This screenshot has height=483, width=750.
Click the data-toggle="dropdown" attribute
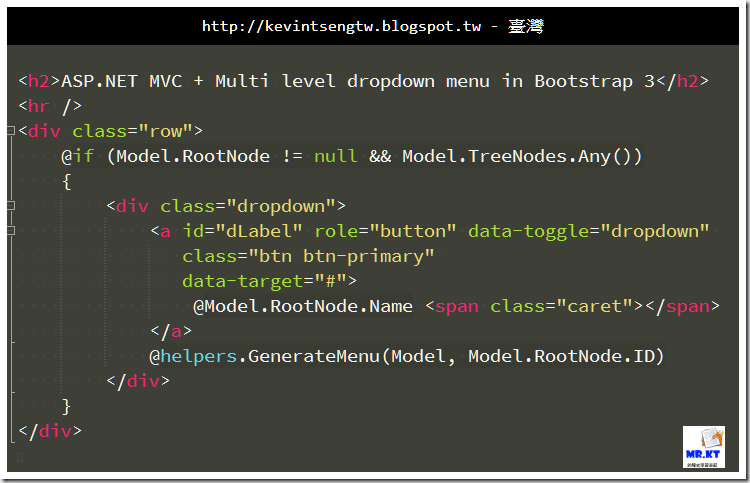[589, 231]
